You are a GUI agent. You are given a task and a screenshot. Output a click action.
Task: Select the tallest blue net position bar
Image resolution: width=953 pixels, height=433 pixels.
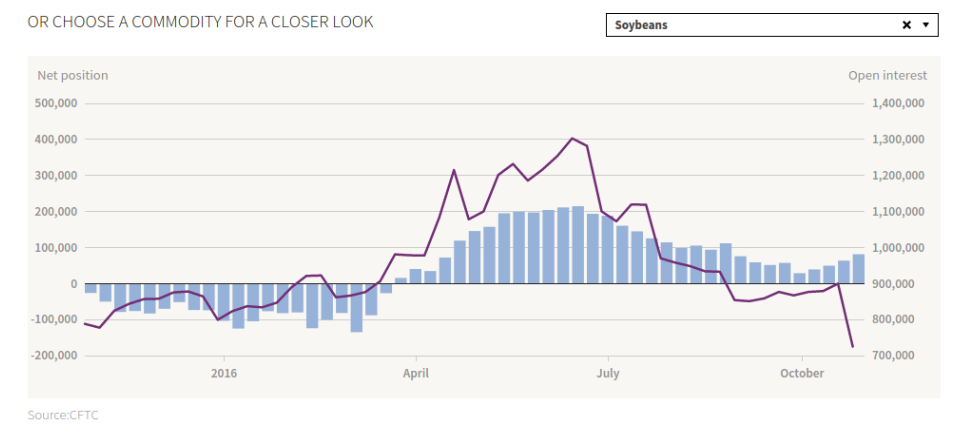[x=578, y=245]
